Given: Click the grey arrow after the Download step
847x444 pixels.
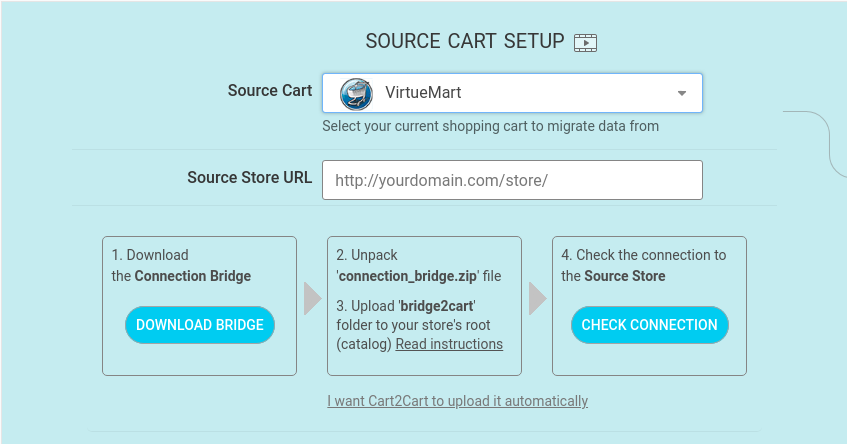Looking at the screenshot, I should point(312,298).
